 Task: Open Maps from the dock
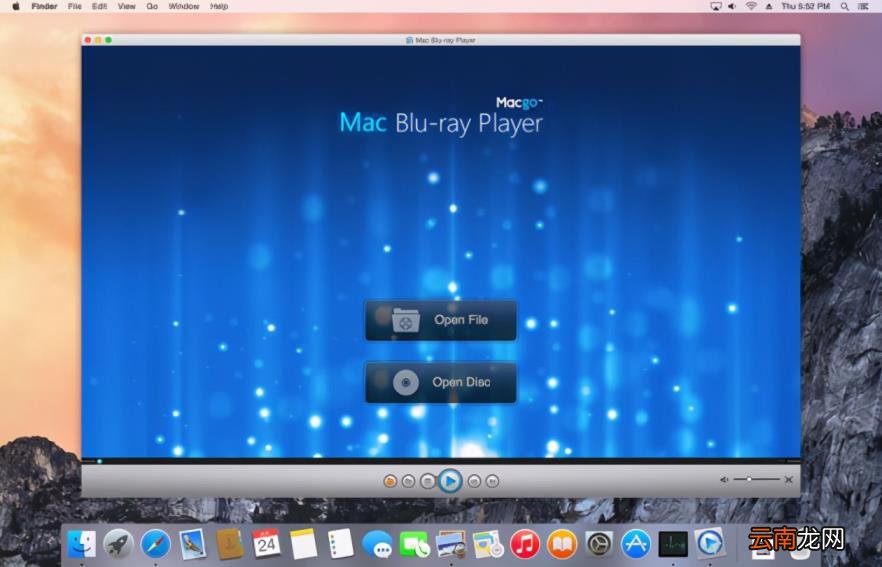[x=488, y=544]
